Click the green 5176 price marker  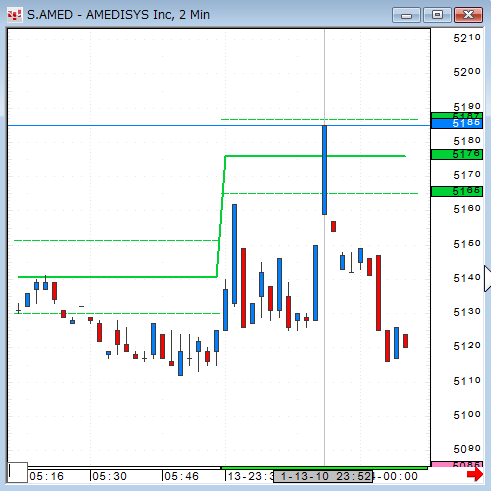[457, 154]
